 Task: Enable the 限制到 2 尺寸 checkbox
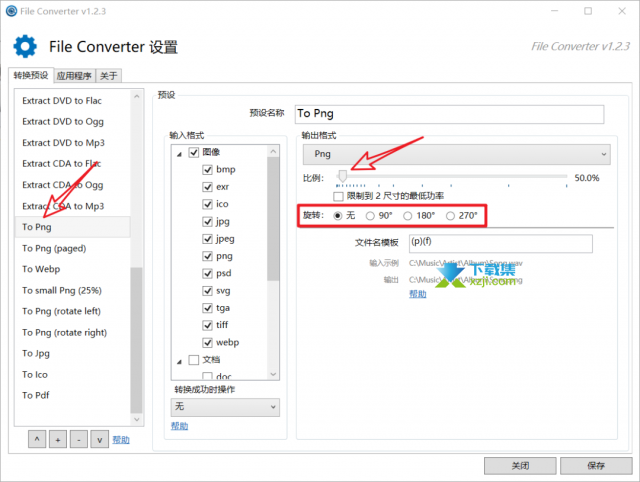pyautogui.click(x=338, y=196)
